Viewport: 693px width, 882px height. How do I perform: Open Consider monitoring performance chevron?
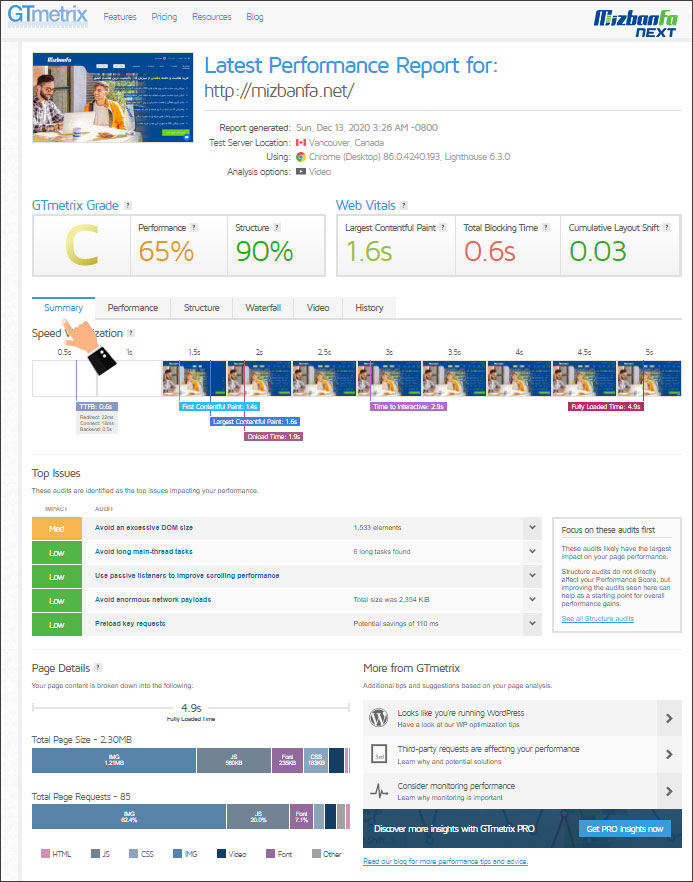(669, 791)
